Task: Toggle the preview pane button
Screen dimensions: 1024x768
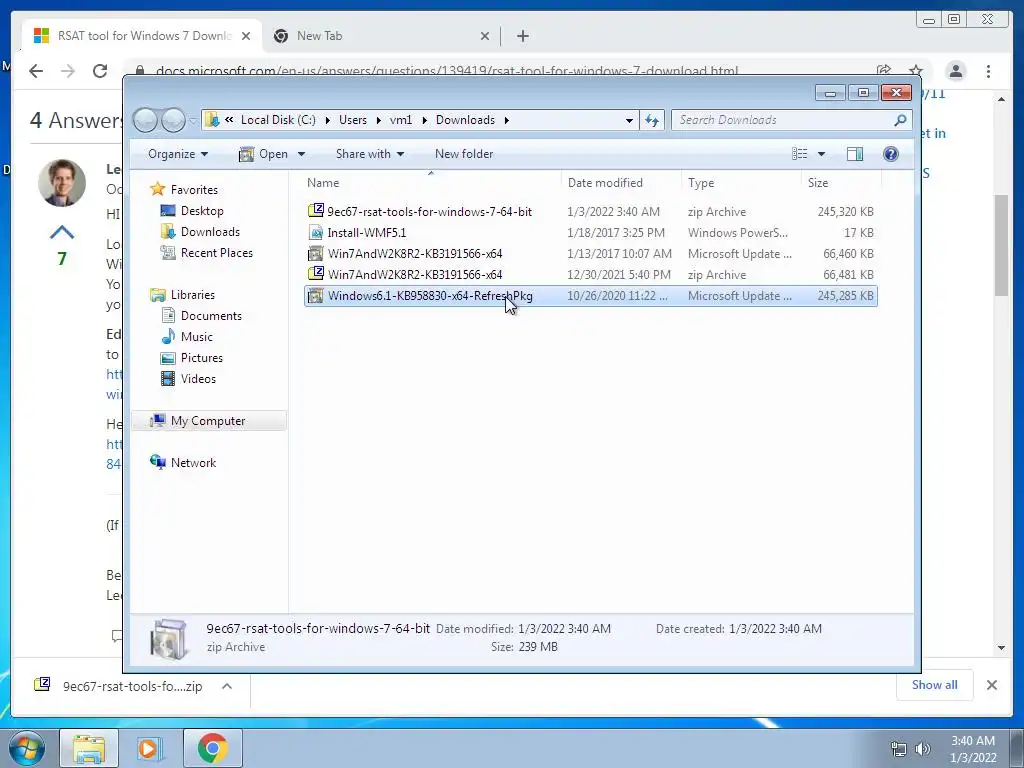Action: [x=854, y=153]
